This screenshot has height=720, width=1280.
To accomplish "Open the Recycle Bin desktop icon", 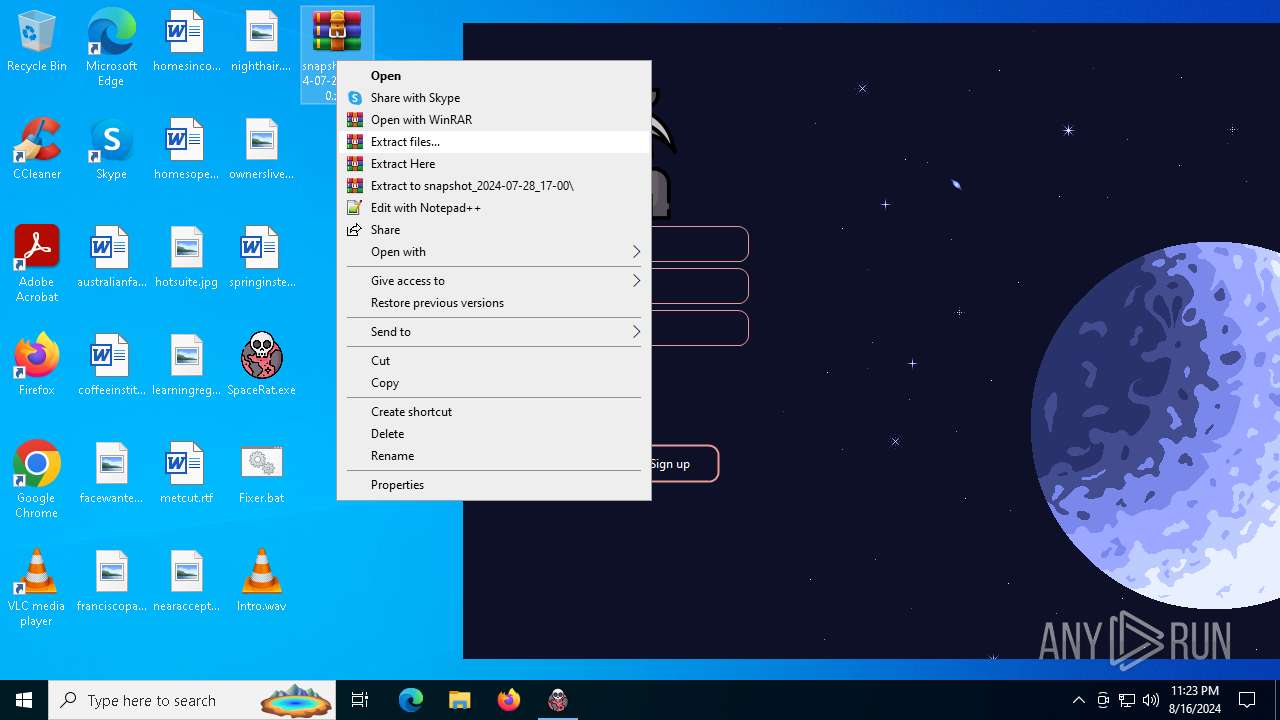I will click(37, 42).
